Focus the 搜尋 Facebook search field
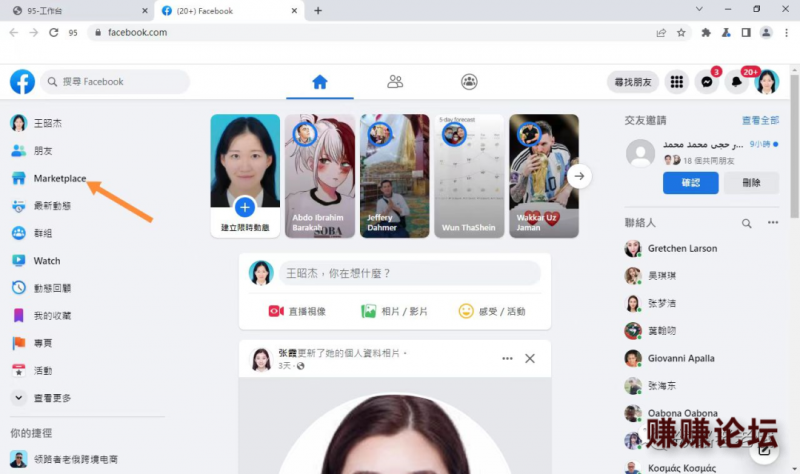The height and width of the screenshot is (474, 800). 115,82
